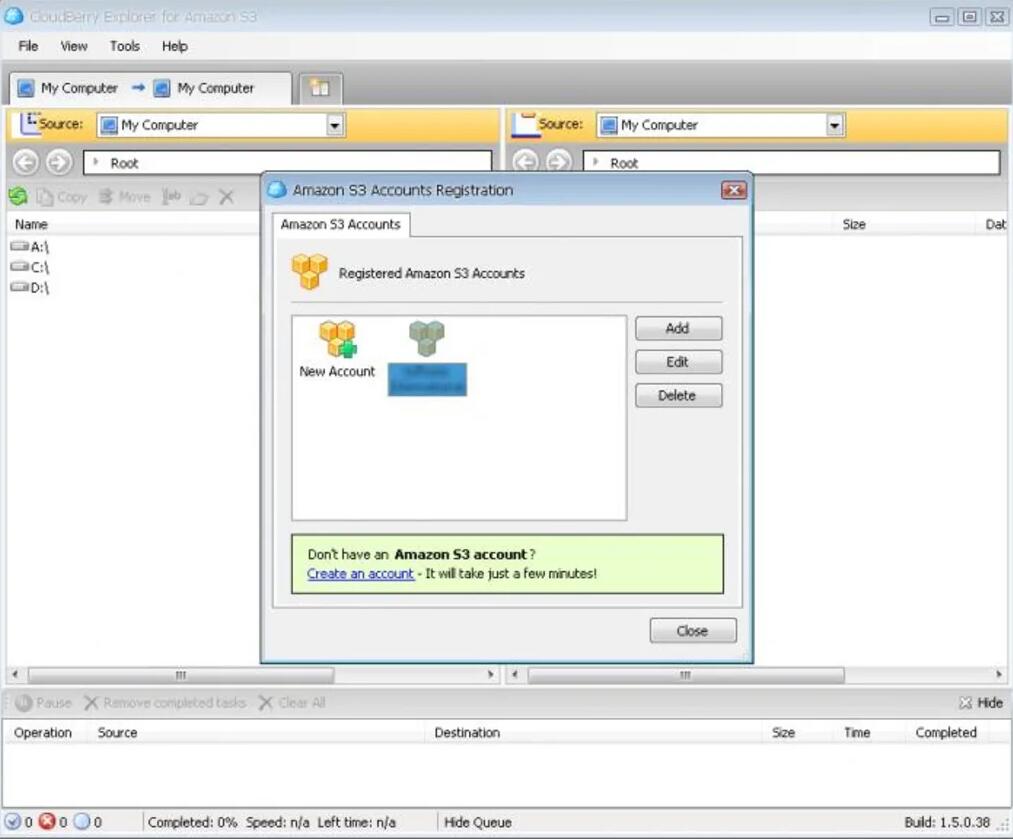Open the left Source dropdown
1013x839 pixels.
click(x=335, y=125)
